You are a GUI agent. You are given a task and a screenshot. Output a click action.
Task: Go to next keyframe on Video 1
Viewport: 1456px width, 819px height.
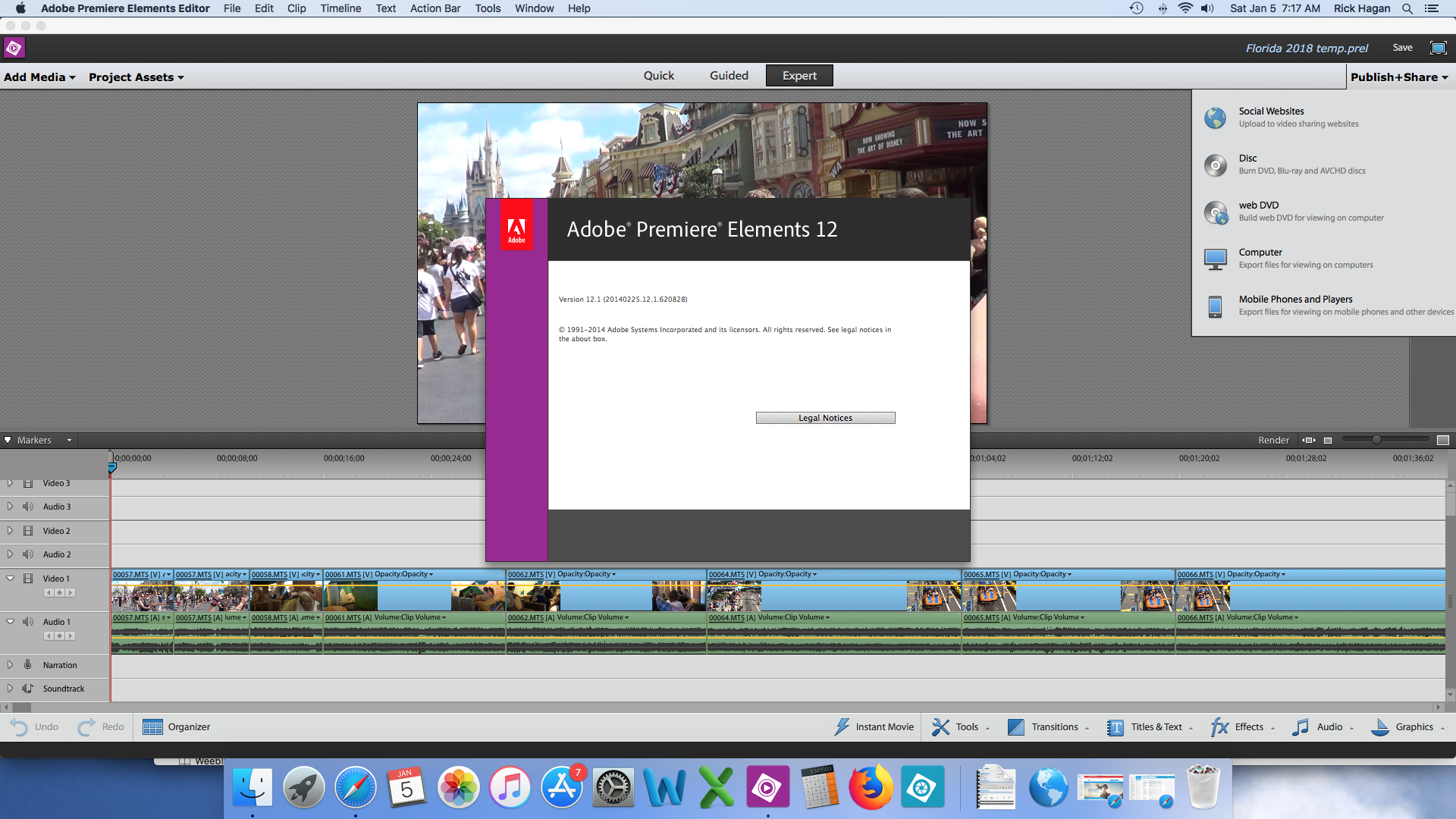point(70,593)
